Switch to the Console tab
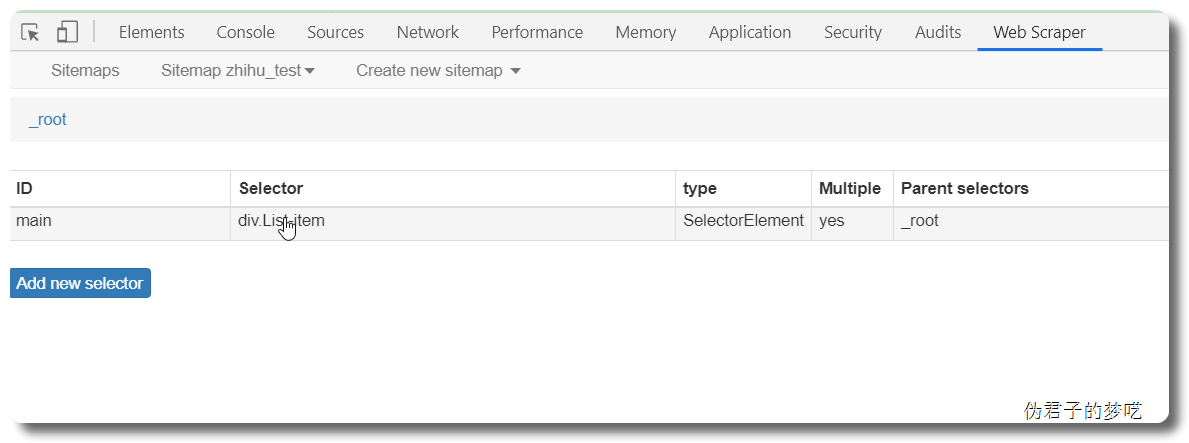This screenshot has width=1189, height=443. (x=246, y=32)
